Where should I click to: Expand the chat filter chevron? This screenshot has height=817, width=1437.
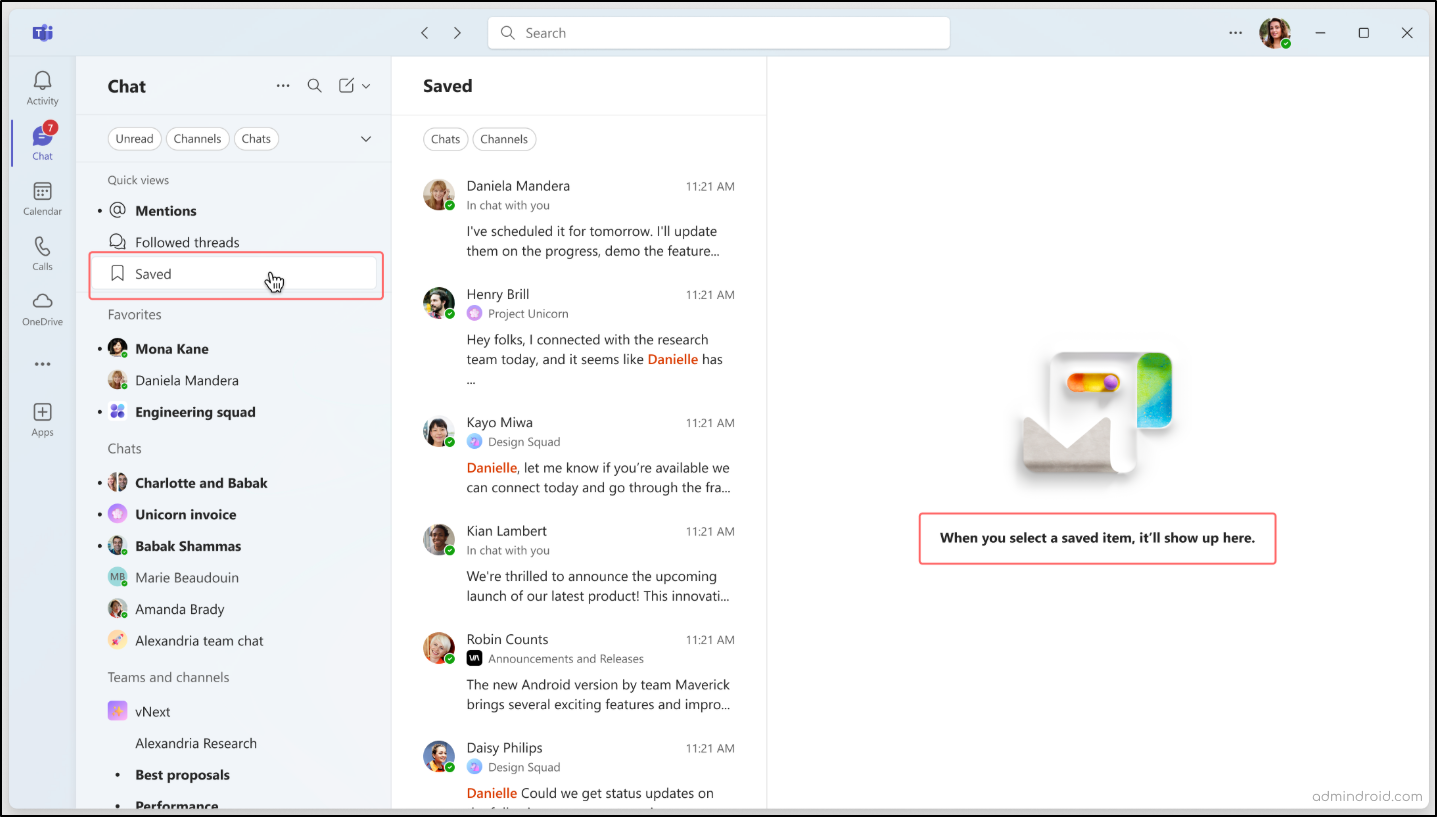(x=365, y=139)
